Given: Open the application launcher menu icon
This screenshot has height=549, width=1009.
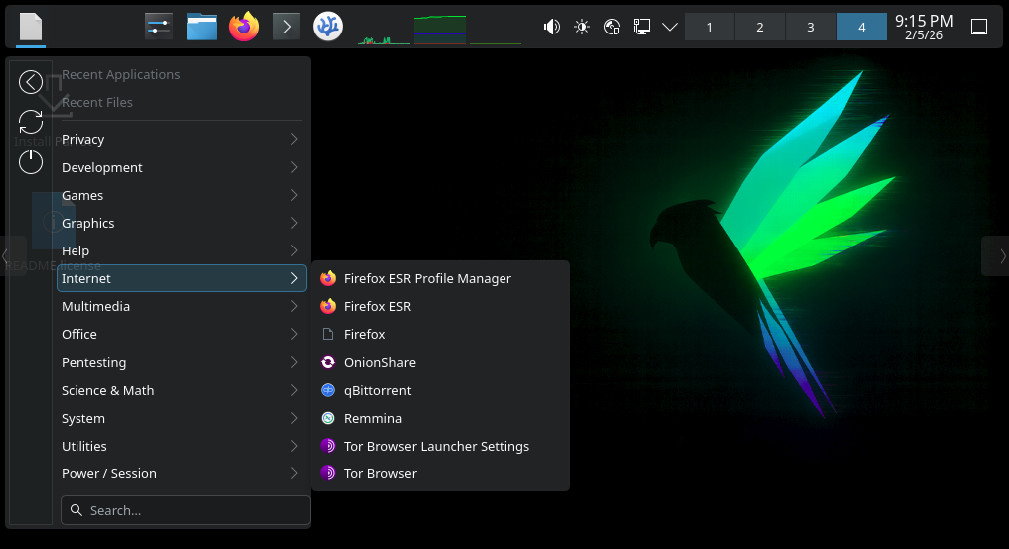Looking at the screenshot, I should (31, 26).
